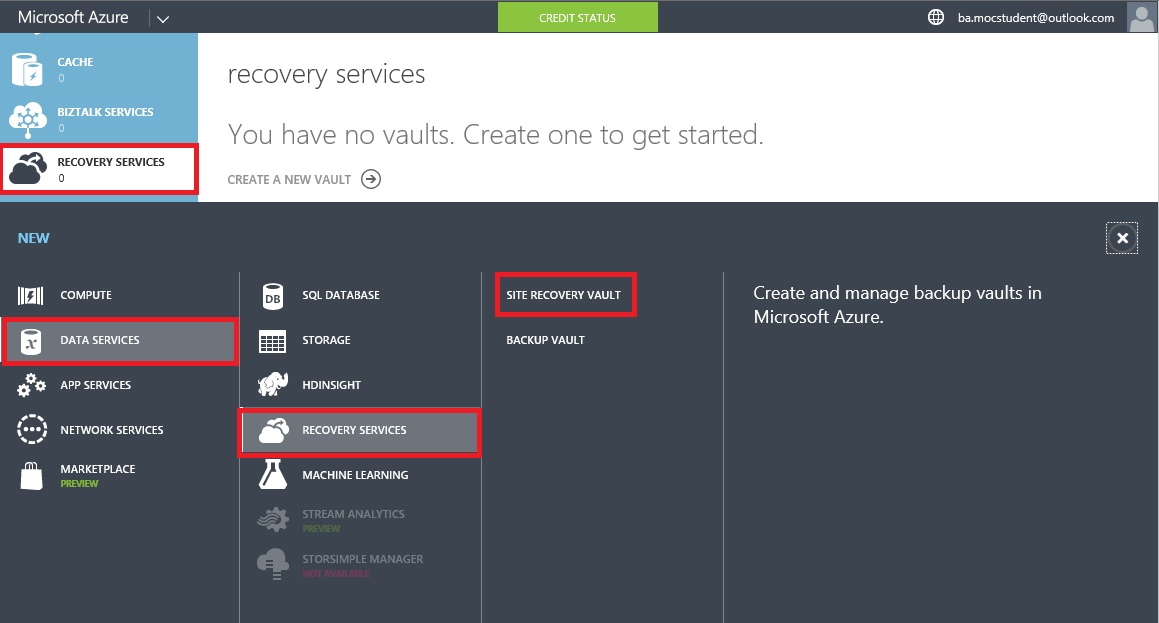Click the Marketplace shopping bag icon

coord(31,476)
